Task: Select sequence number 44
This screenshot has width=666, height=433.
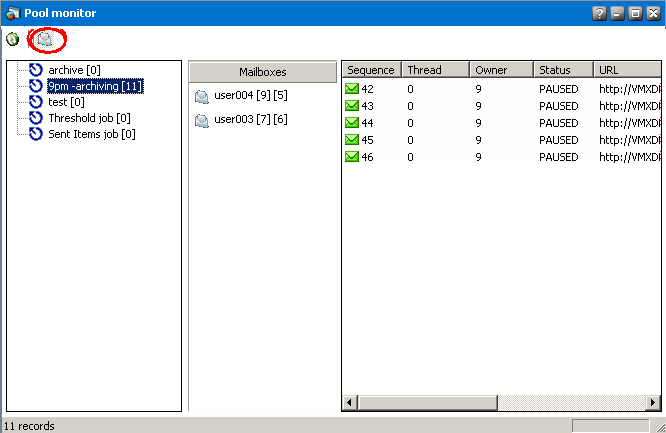Action: coord(367,123)
